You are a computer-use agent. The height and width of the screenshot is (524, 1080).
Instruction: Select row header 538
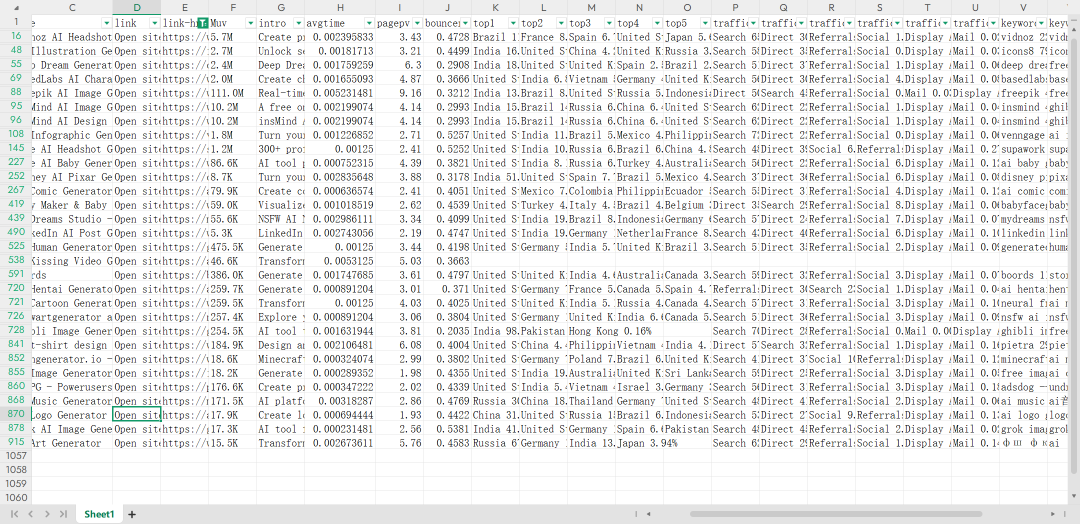click(x=16, y=261)
